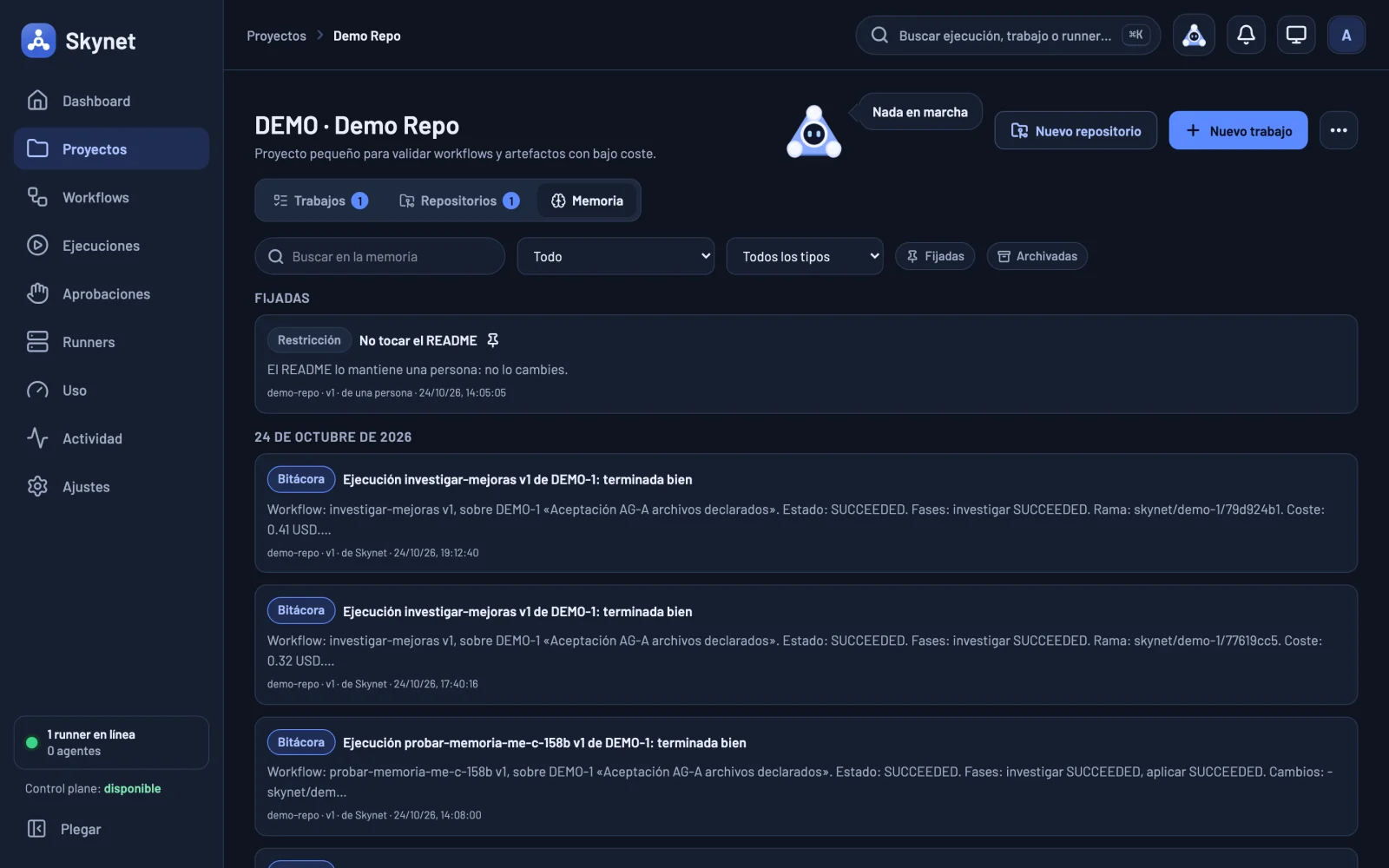1389x868 pixels.
Task: View Actividad feed
Action: tap(111, 438)
